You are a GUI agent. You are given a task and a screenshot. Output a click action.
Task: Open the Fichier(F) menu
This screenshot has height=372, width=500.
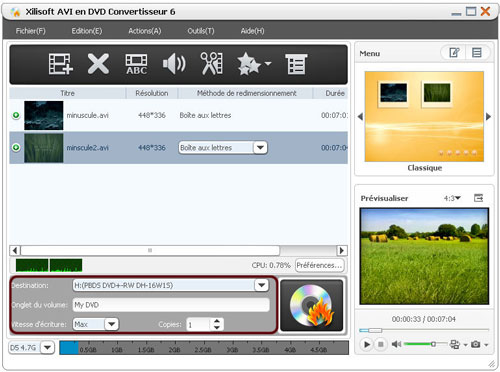pyautogui.click(x=30, y=31)
